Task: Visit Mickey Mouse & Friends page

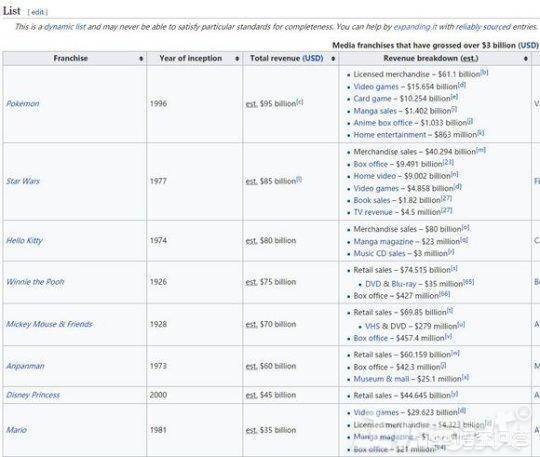Action: coord(50,324)
